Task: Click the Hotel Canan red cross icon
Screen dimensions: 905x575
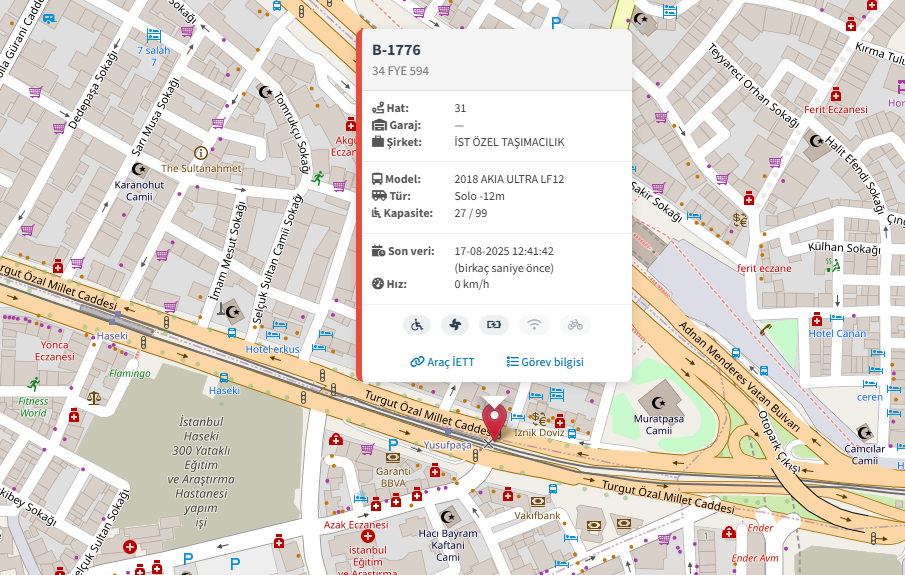Action: tap(817, 319)
